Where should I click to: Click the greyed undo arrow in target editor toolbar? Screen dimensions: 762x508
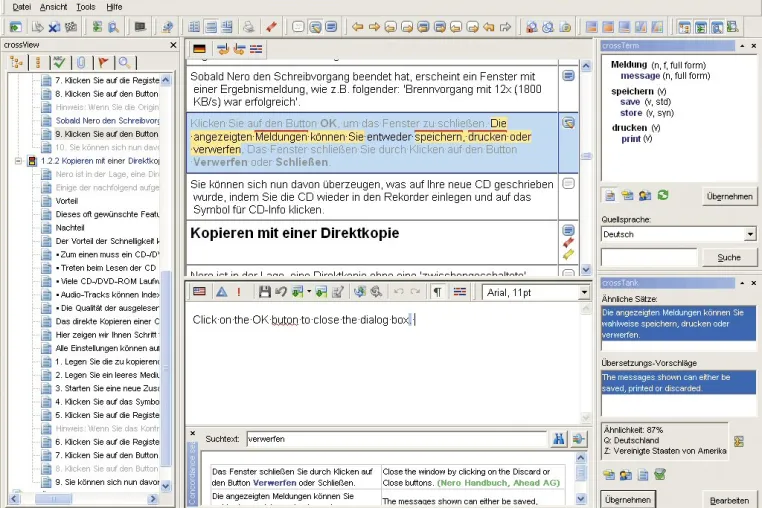(398, 291)
